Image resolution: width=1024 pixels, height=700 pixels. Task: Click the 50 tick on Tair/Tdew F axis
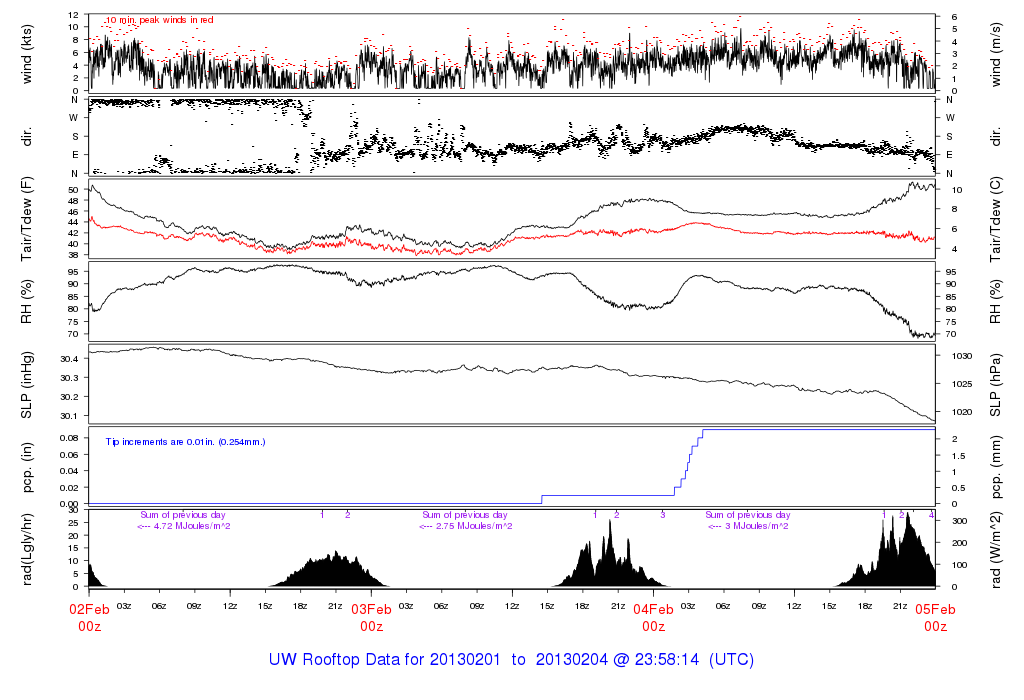coord(74,190)
